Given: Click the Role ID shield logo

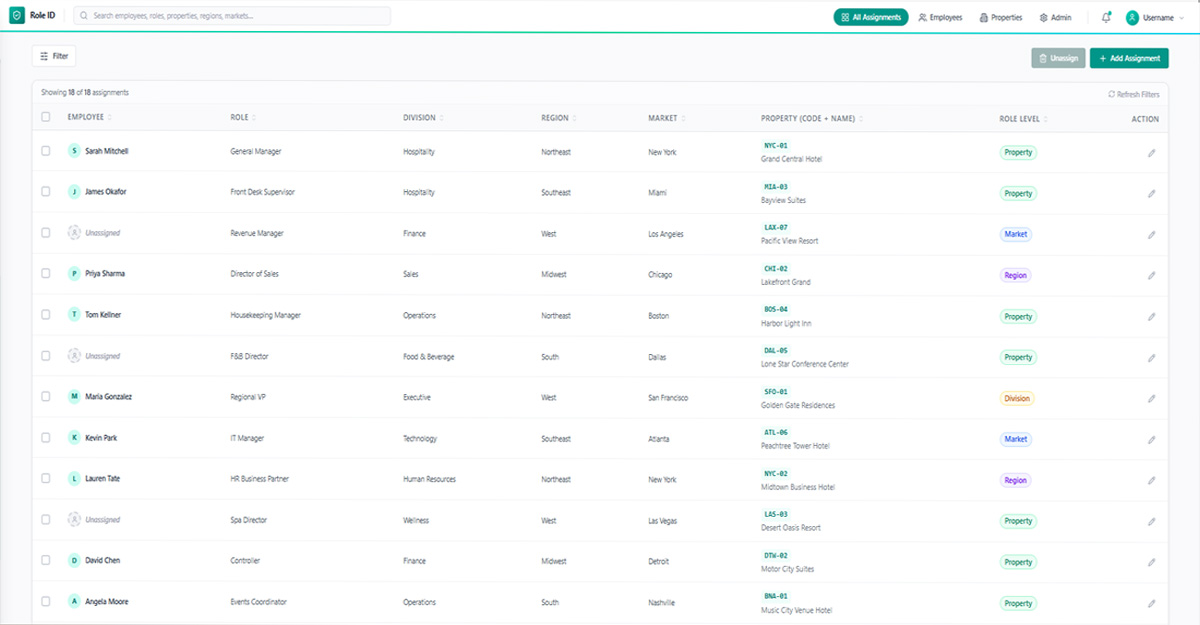Looking at the screenshot, I should tap(18, 17).
